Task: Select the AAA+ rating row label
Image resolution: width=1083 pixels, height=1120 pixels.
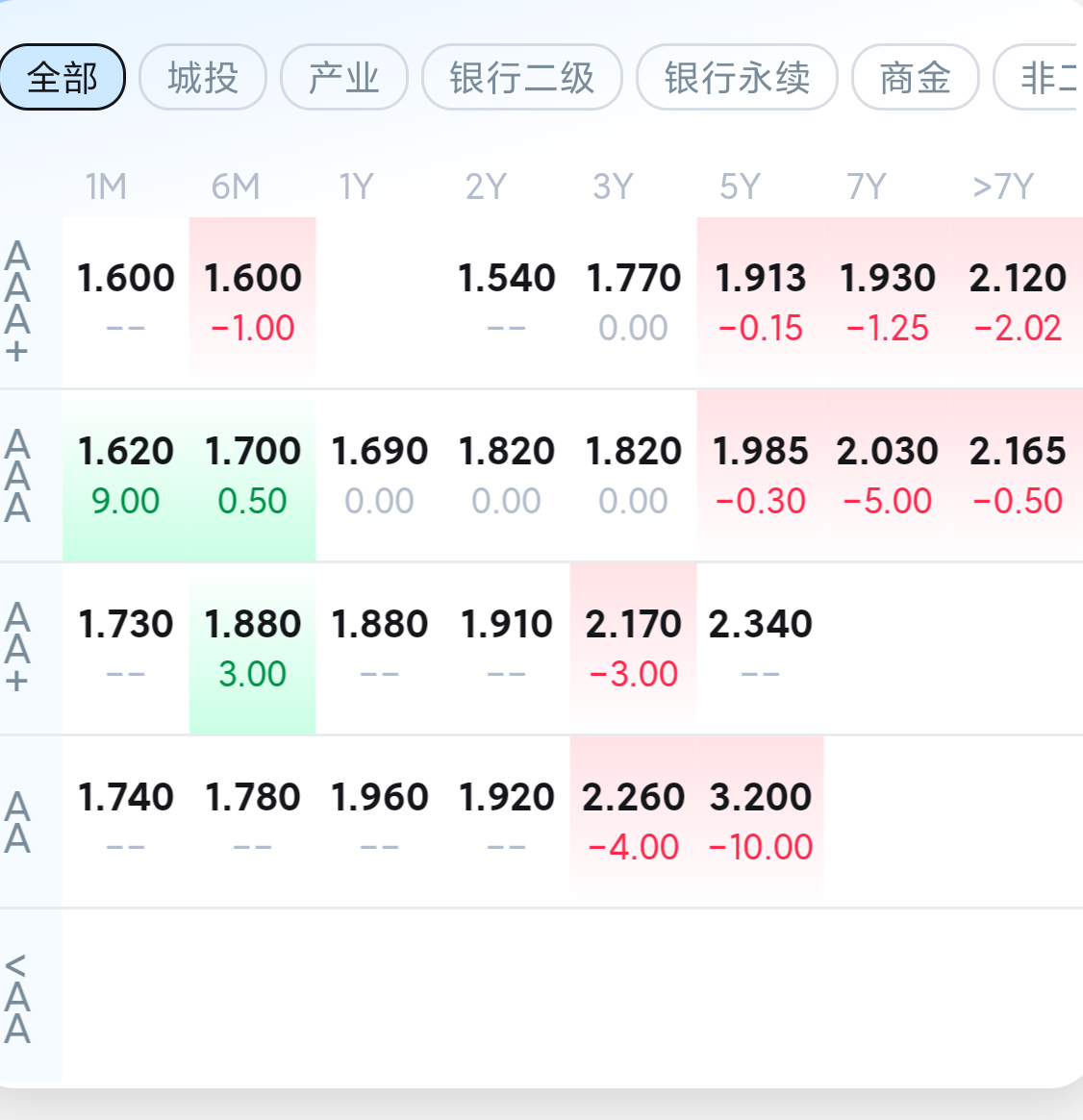Action: tap(17, 301)
